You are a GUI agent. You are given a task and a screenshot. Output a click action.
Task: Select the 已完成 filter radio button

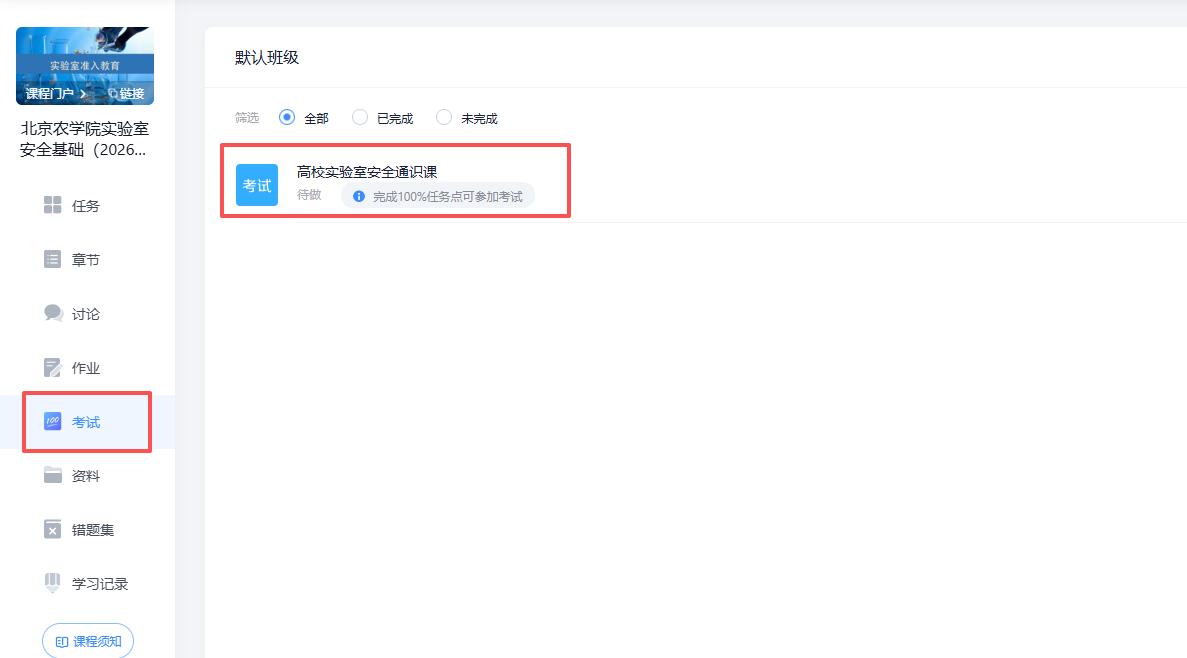(x=360, y=117)
